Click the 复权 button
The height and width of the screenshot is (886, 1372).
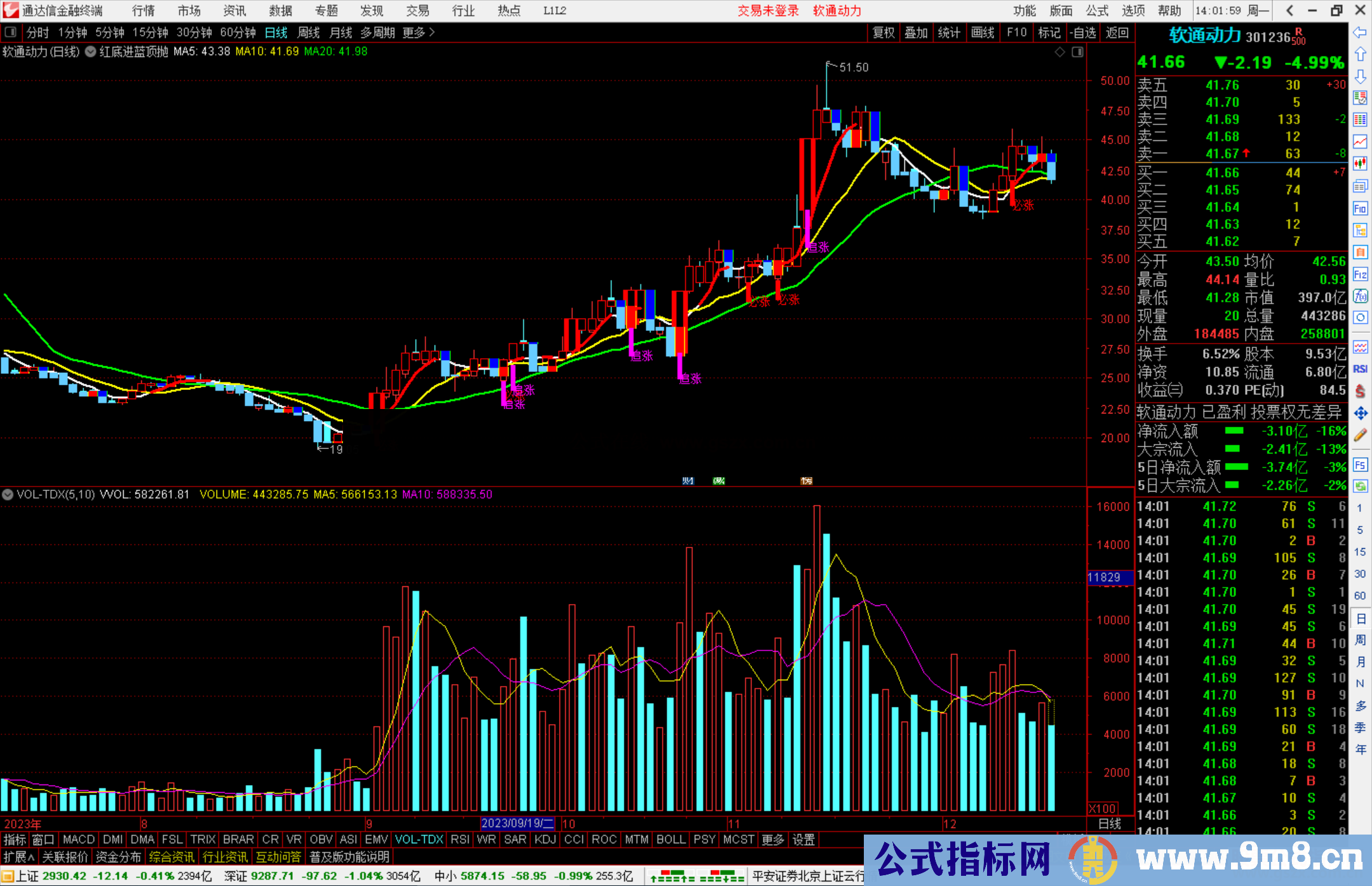pos(883,32)
